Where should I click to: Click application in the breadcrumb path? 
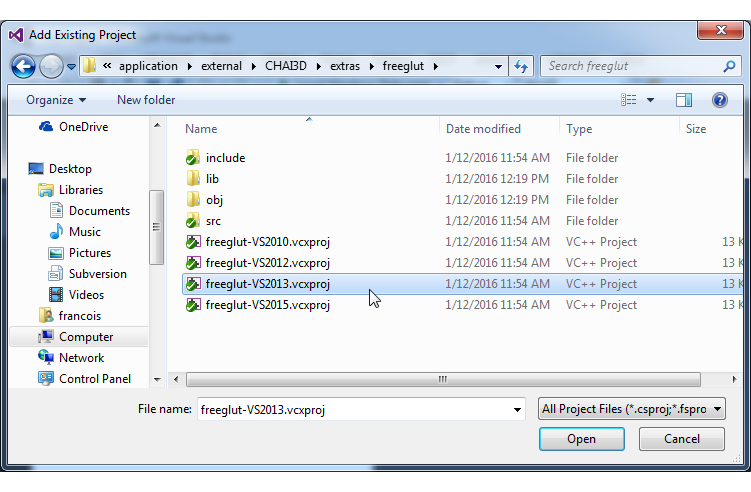[148, 66]
